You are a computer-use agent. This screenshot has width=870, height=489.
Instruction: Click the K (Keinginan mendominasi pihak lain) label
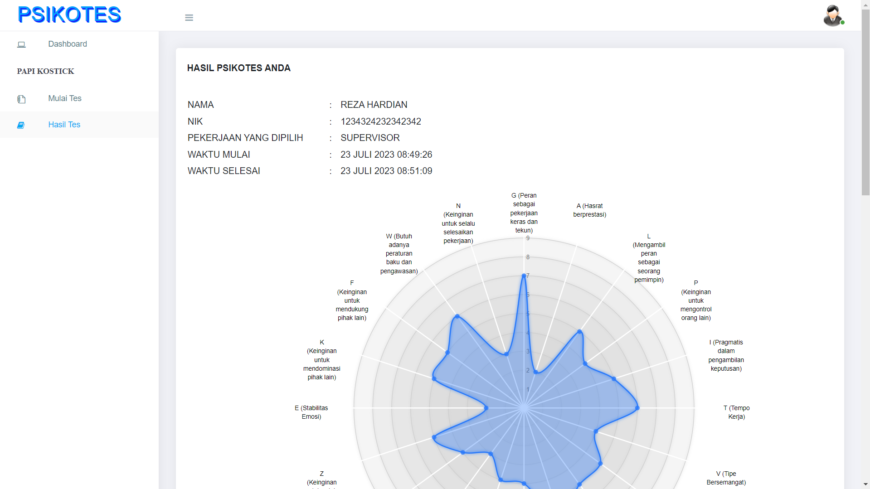click(x=322, y=360)
